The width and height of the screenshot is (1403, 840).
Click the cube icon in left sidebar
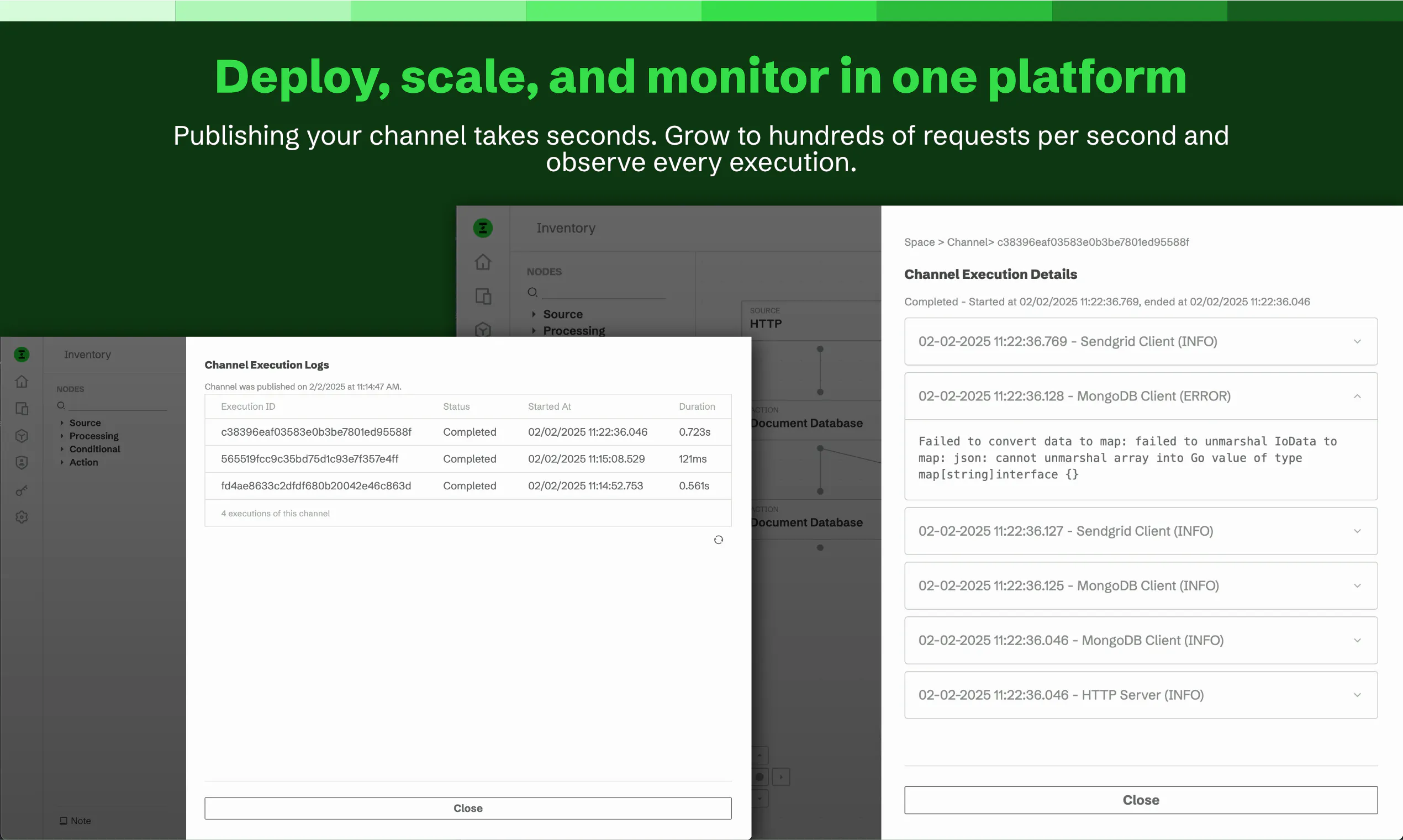(x=22, y=436)
